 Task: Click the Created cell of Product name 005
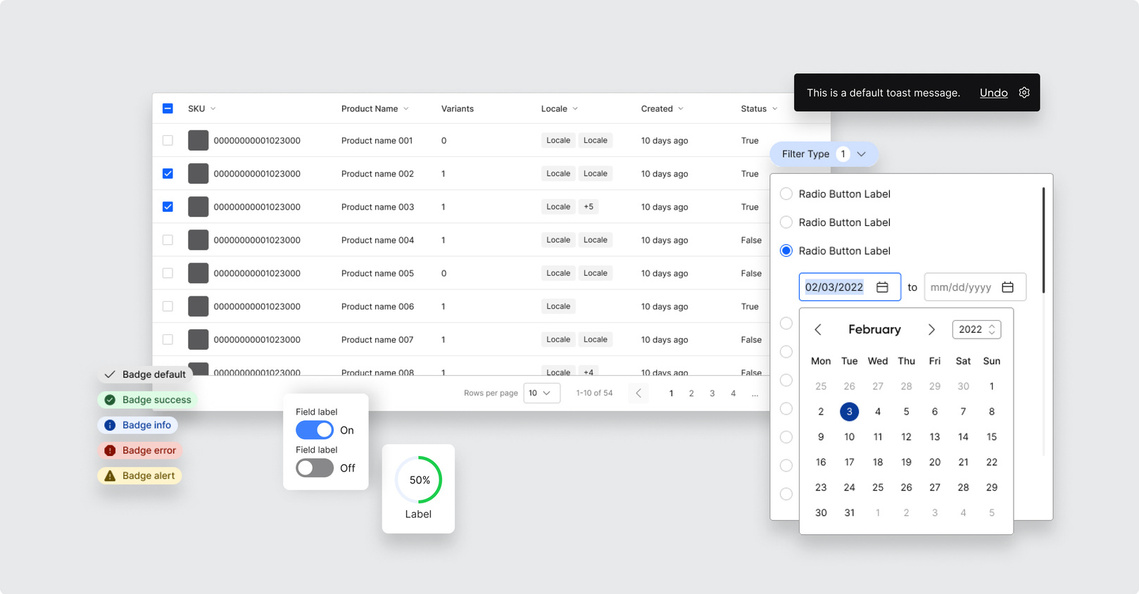coord(665,273)
